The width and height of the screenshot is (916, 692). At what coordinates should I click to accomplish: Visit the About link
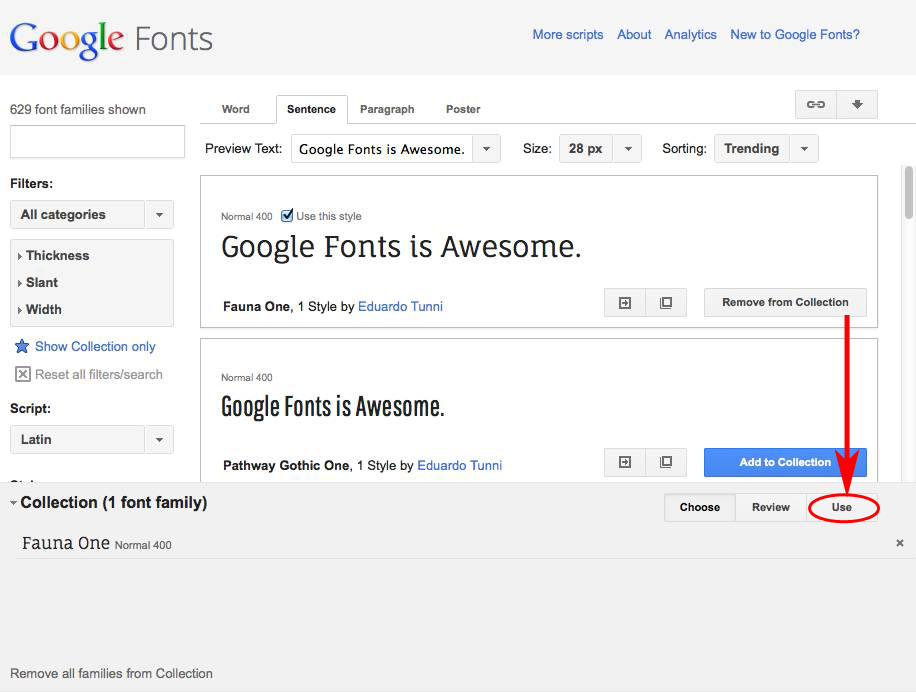[634, 34]
